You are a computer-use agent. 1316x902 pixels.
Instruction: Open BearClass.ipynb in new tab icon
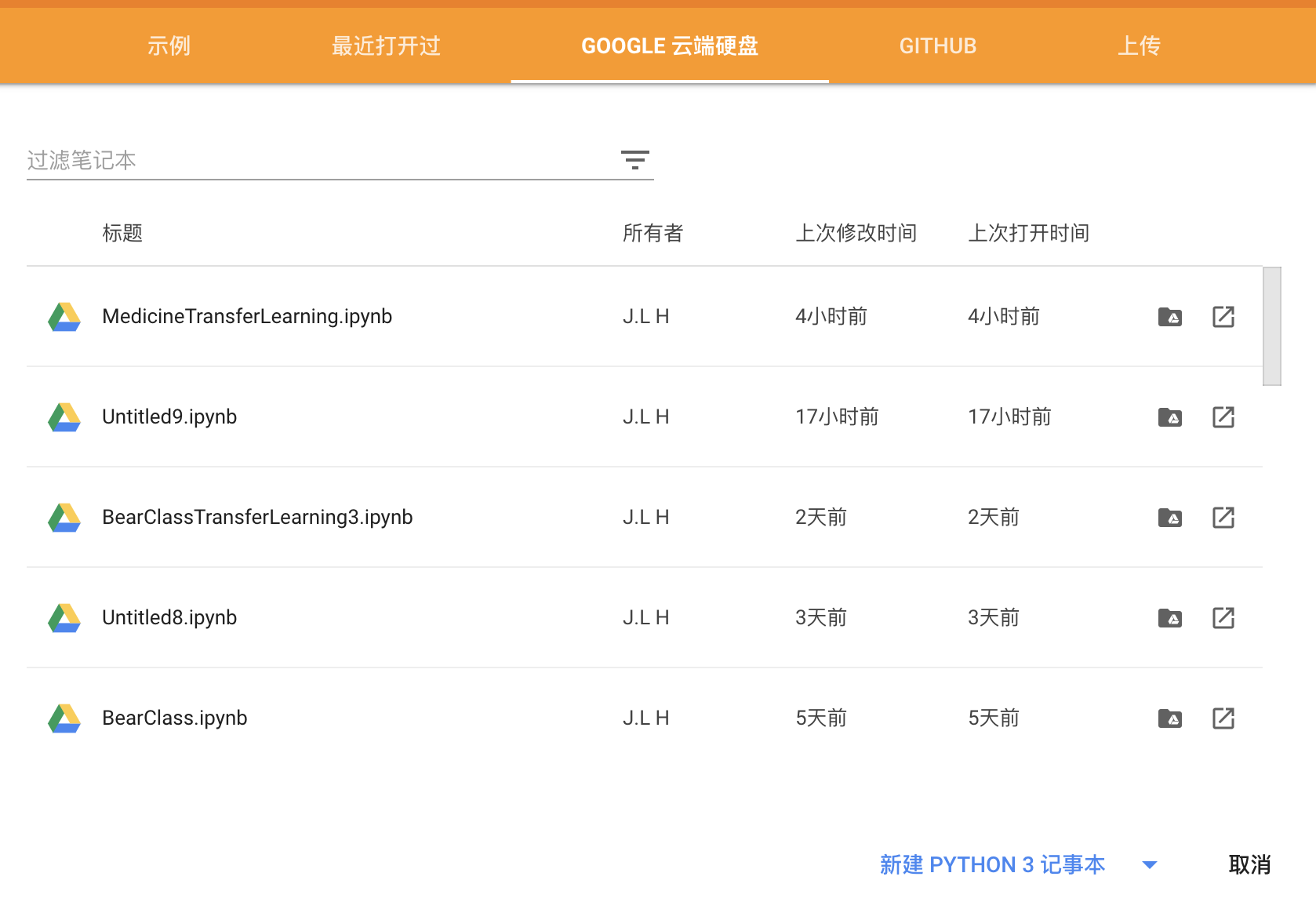pyautogui.click(x=1223, y=718)
